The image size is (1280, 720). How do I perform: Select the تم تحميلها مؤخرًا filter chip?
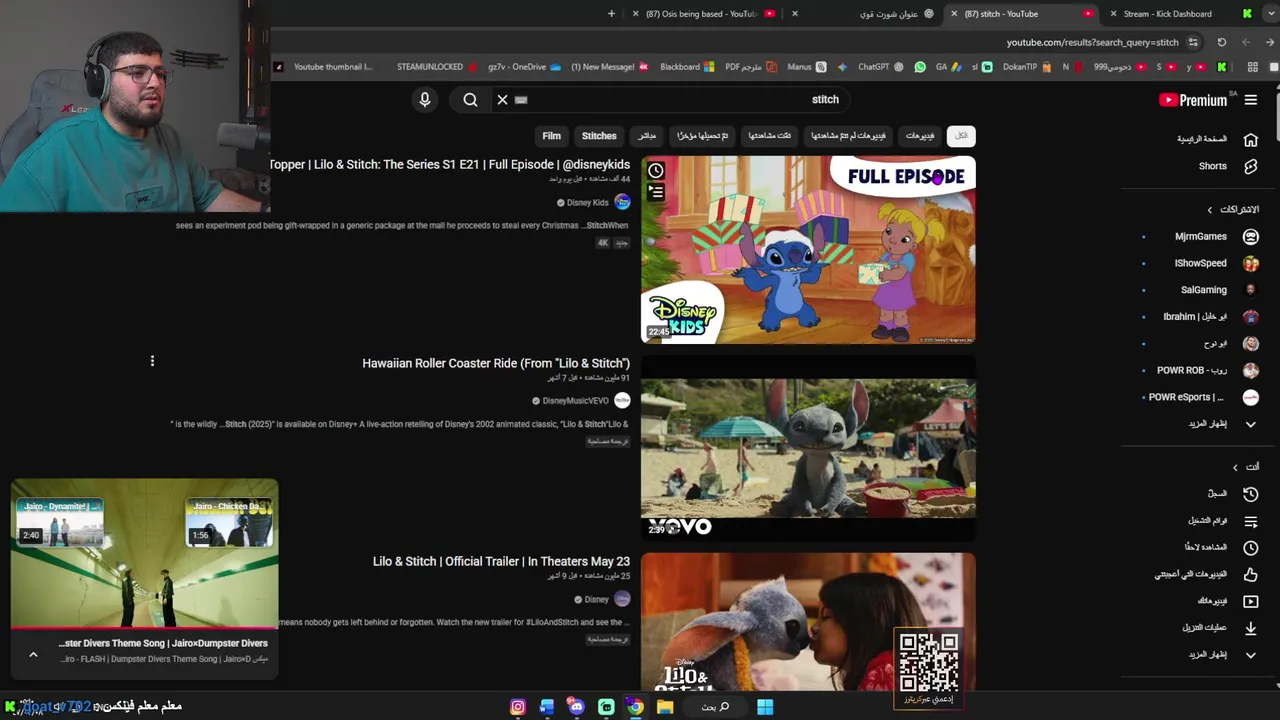[703, 136]
